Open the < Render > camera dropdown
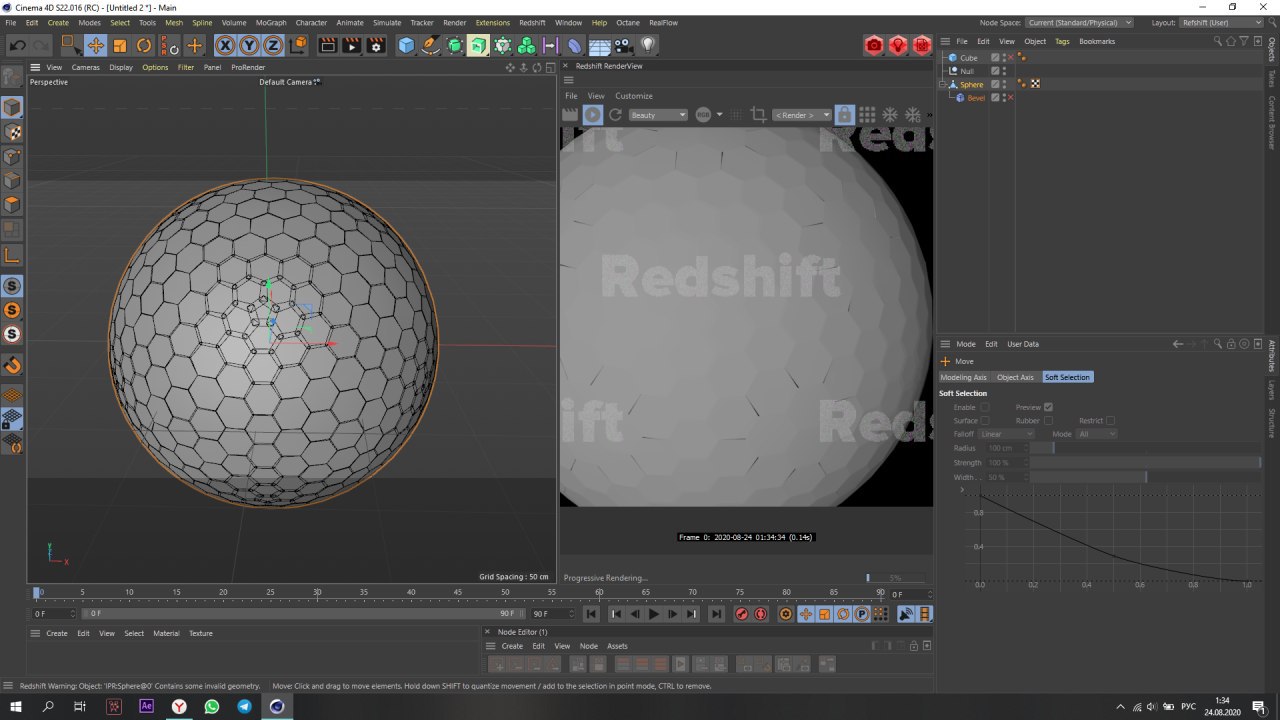 802,115
